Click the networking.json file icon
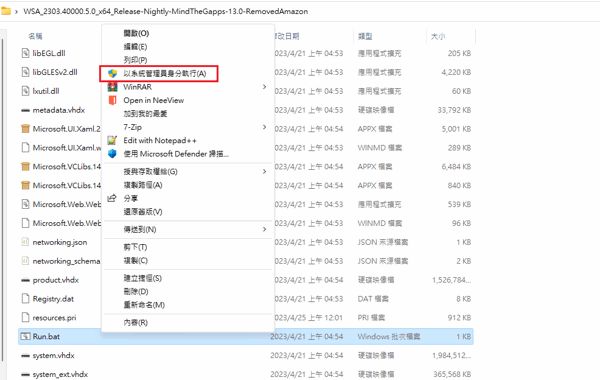 25,242
